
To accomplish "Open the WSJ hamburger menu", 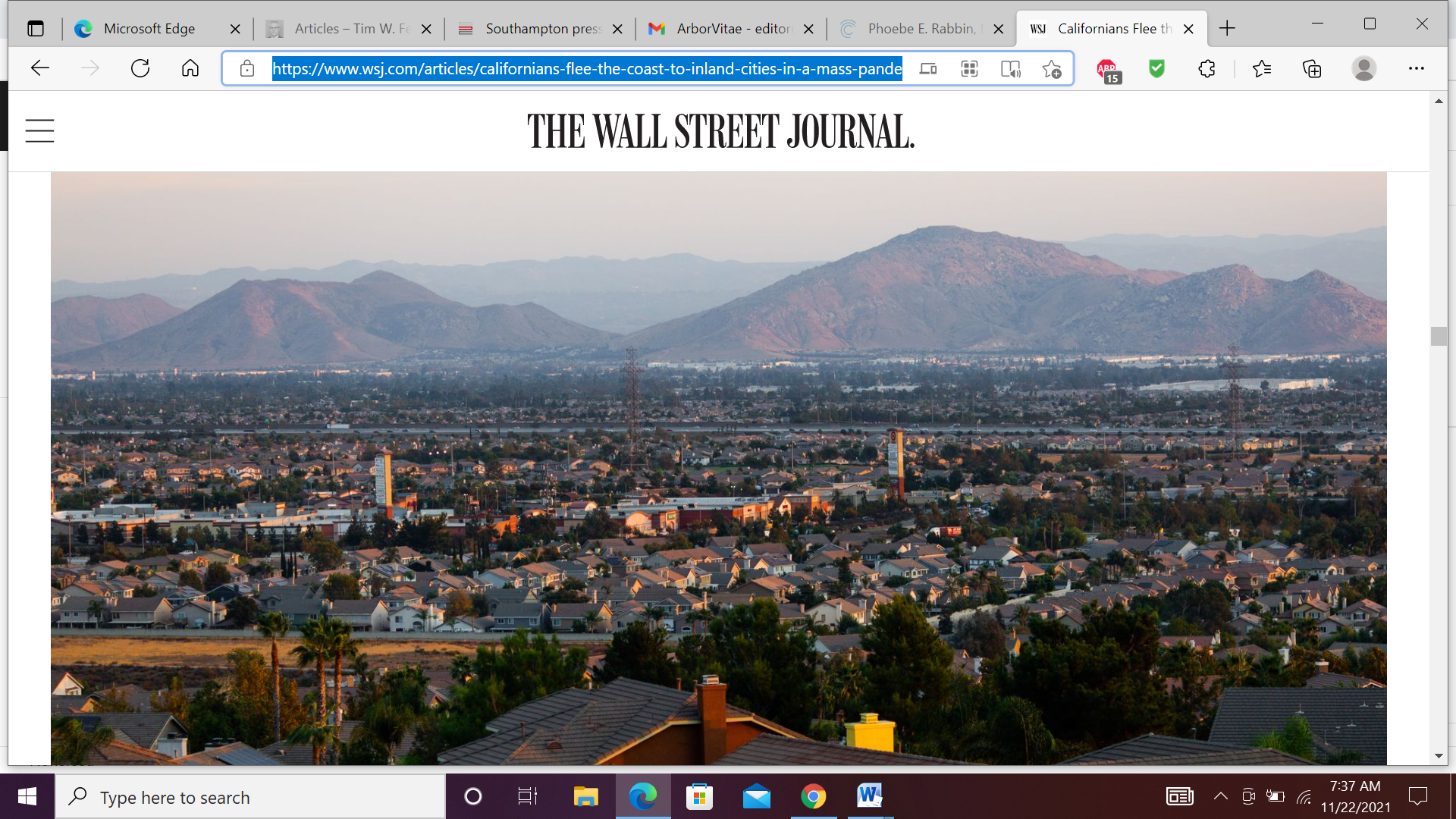I will pos(39,130).
